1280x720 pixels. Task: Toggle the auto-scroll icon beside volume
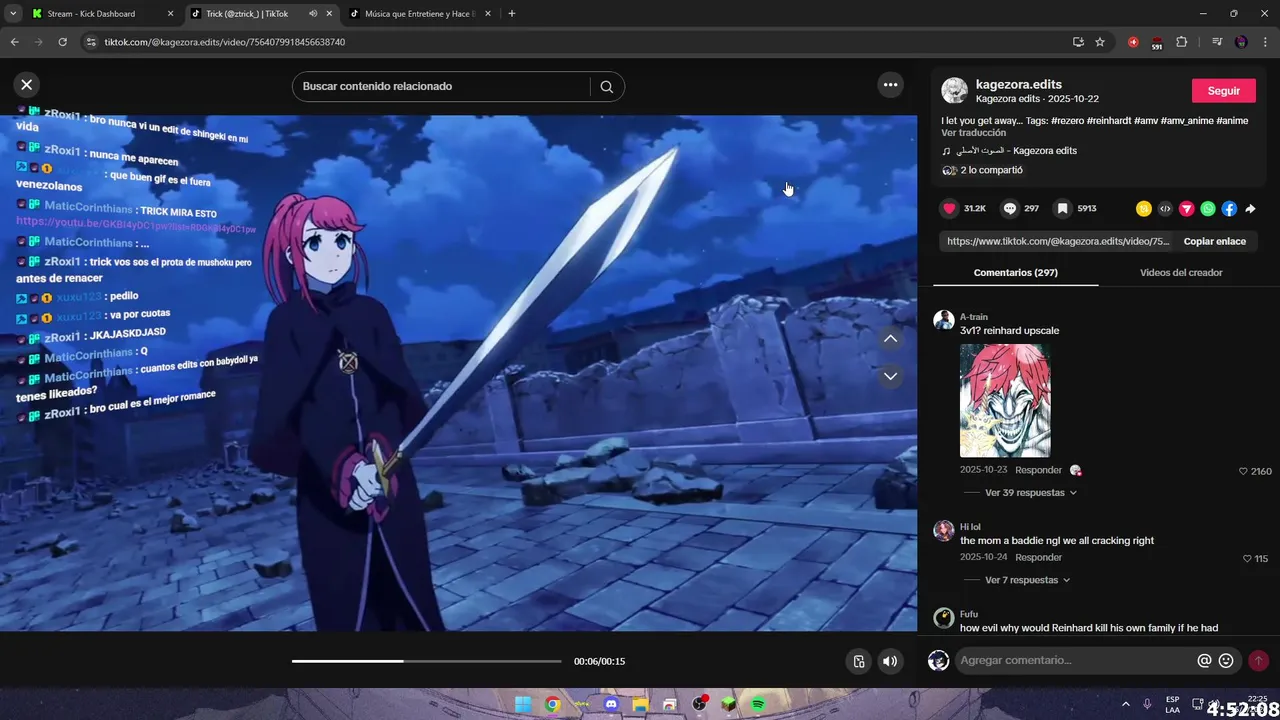click(x=858, y=661)
